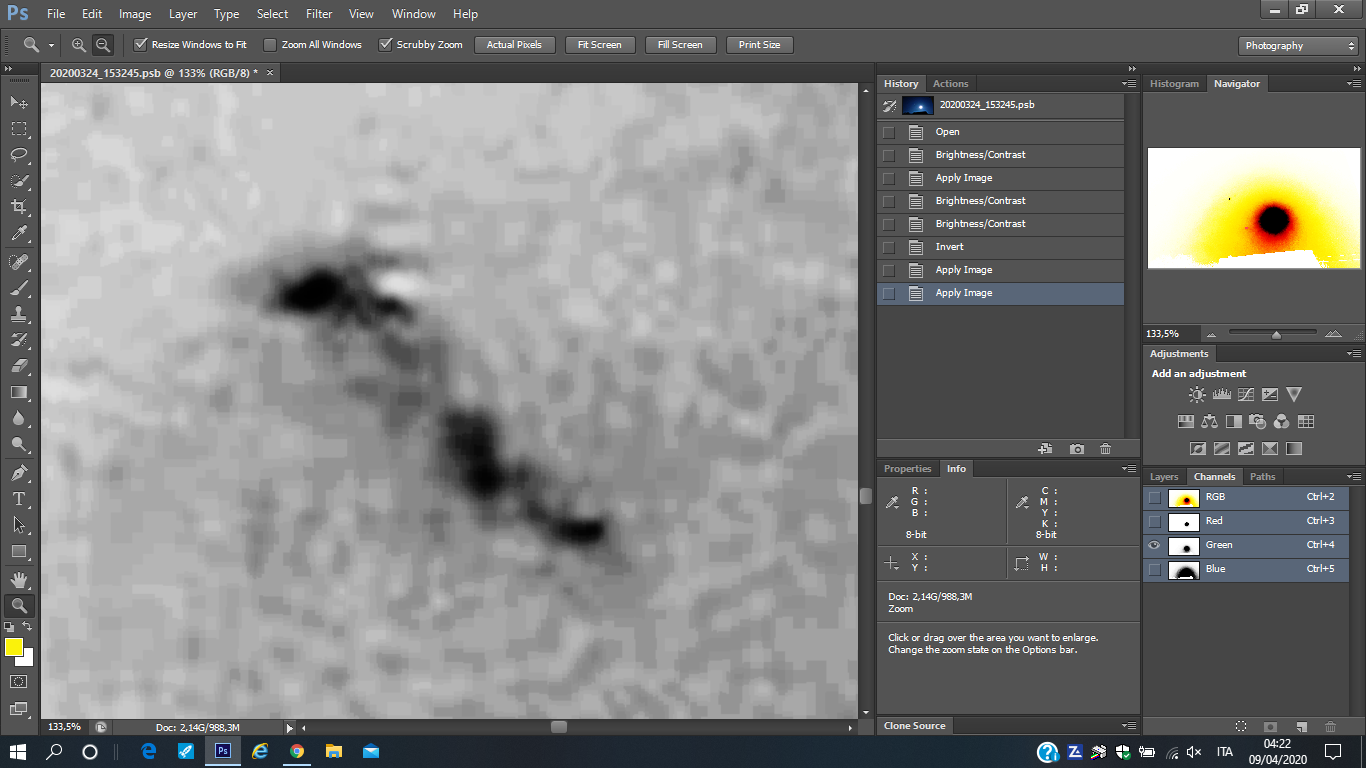Viewport: 1366px width, 768px height.
Task: Switch to the Layers tab
Action: point(1164,477)
